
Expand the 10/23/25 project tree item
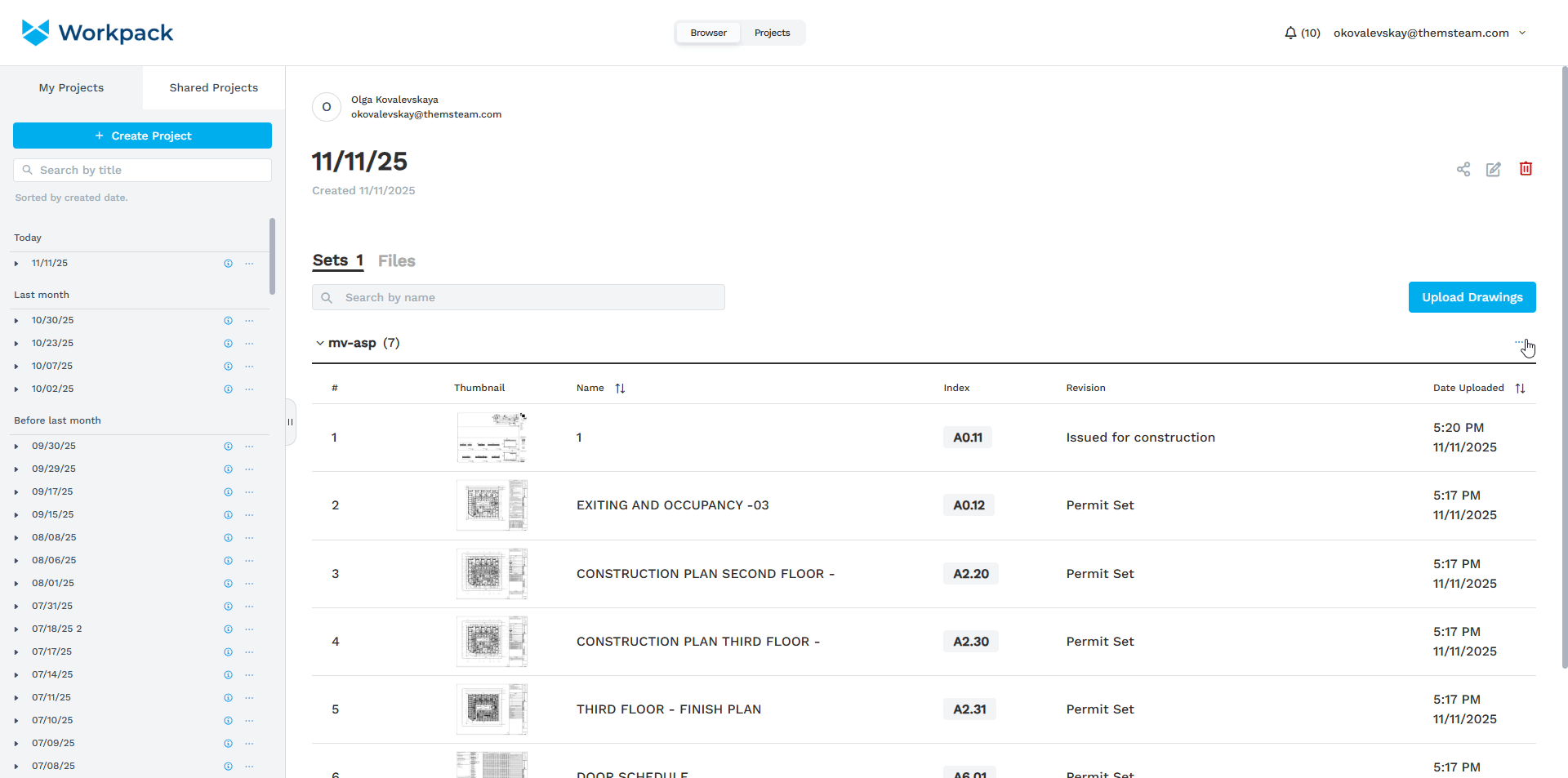[x=16, y=344]
